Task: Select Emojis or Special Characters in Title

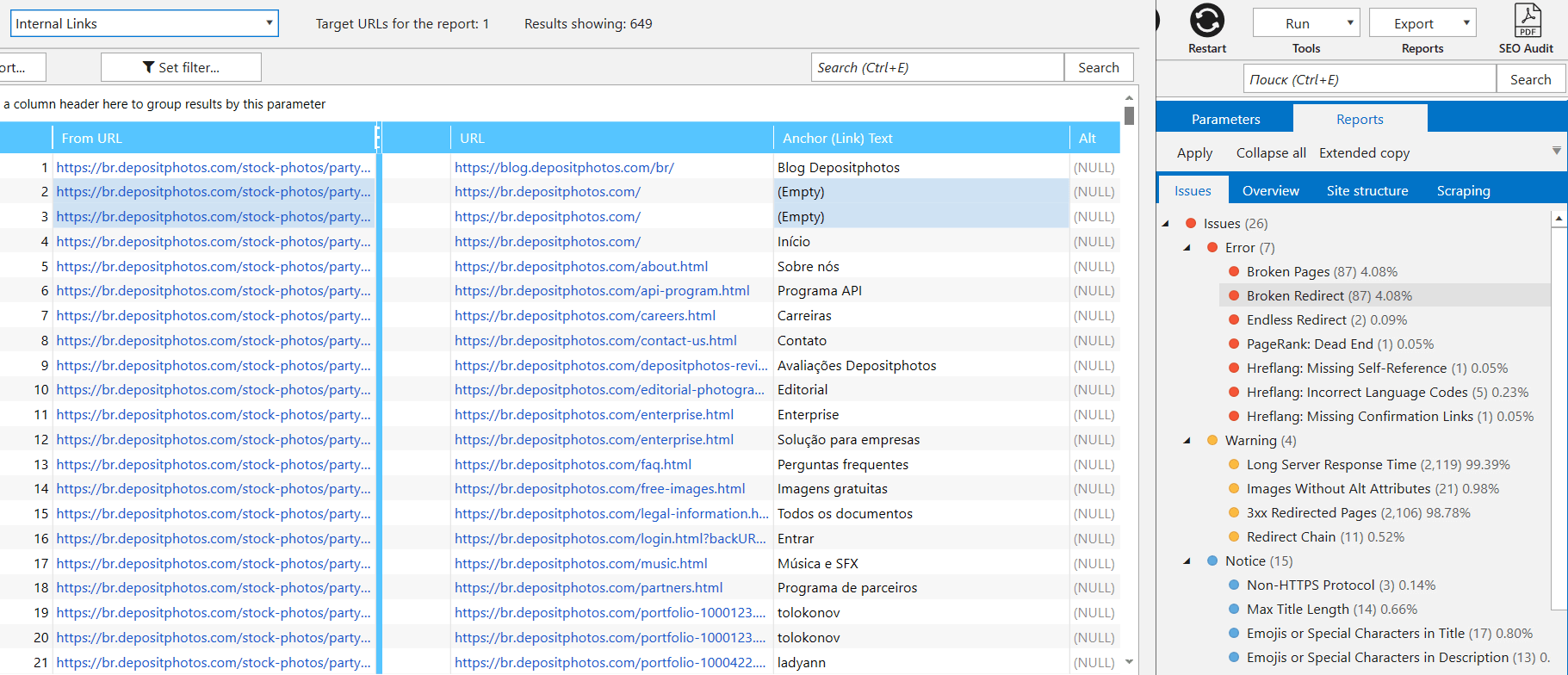Action: click(x=1389, y=633)
